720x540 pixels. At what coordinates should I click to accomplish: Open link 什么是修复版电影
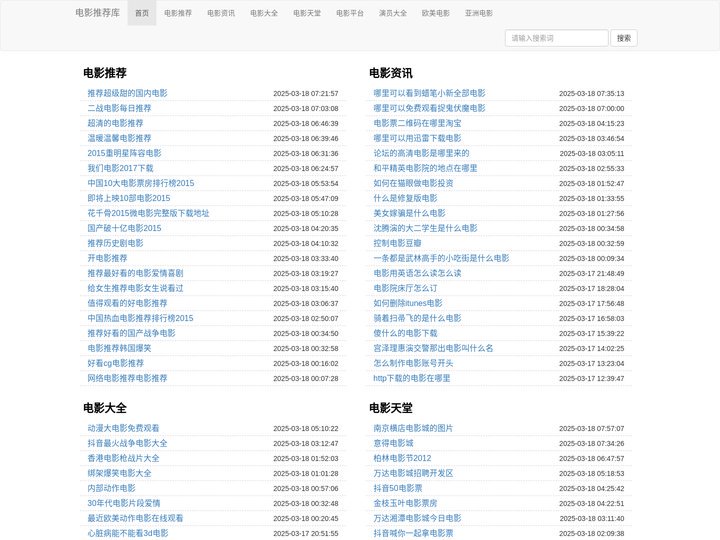pyautogui.click(x=405, y=198)
